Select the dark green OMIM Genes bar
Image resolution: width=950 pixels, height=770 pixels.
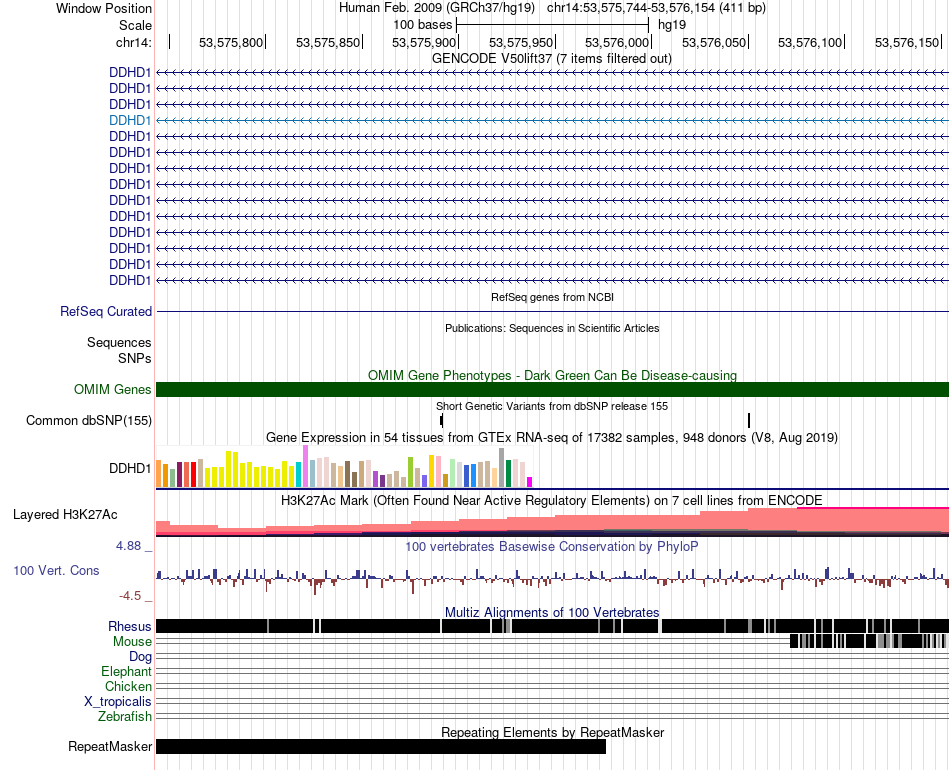(x=552, y=390)
